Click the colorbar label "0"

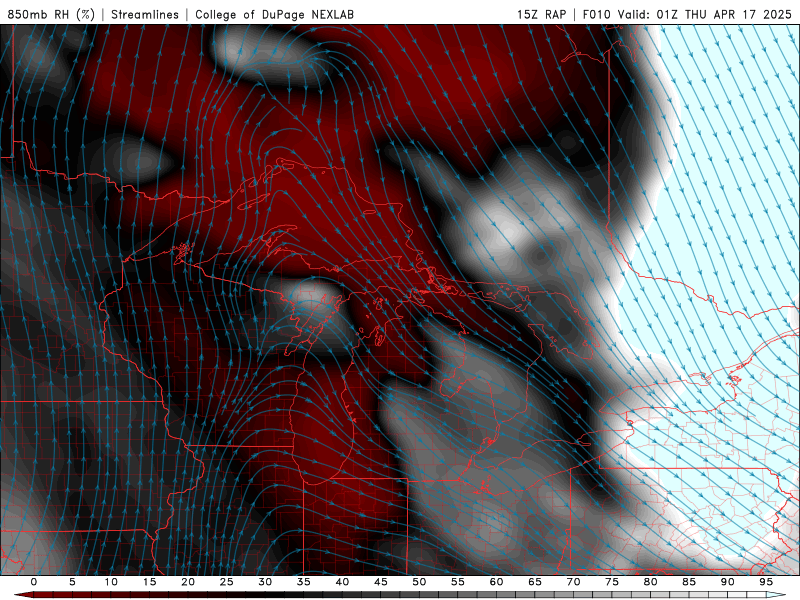point(34,582)
